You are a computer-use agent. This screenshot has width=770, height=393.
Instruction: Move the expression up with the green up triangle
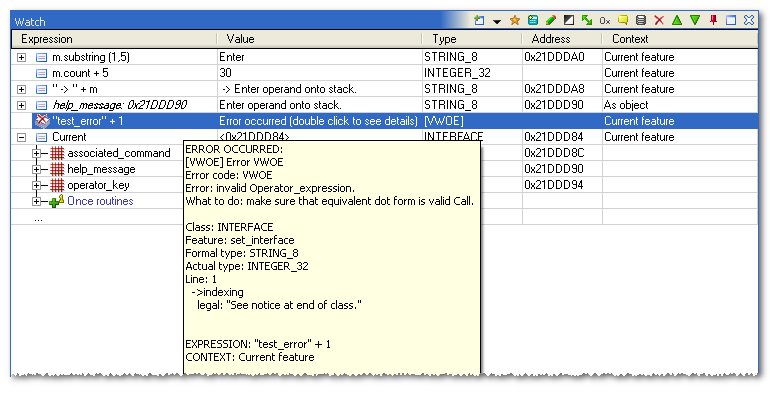tap(677, 21)
